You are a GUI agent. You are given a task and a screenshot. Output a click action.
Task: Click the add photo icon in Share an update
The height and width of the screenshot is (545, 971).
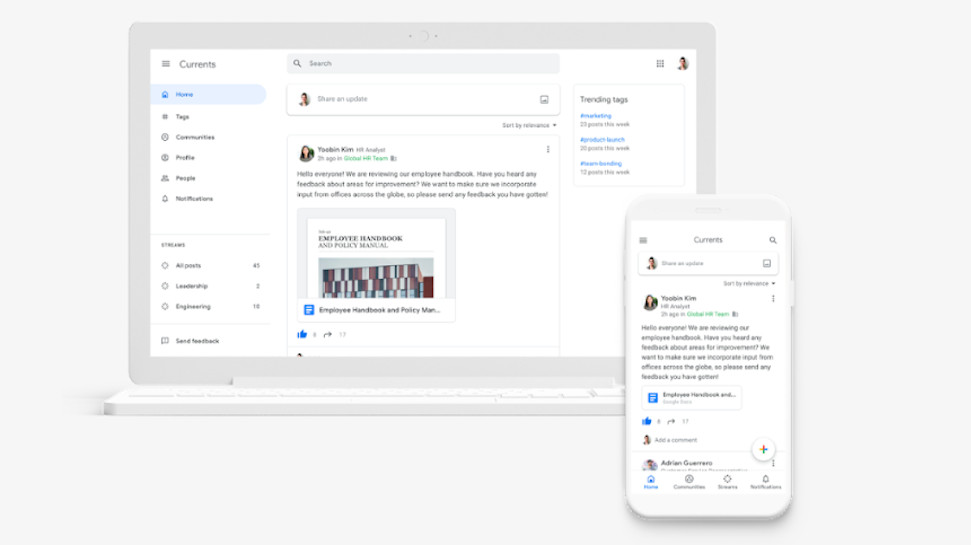click(544, 99)
